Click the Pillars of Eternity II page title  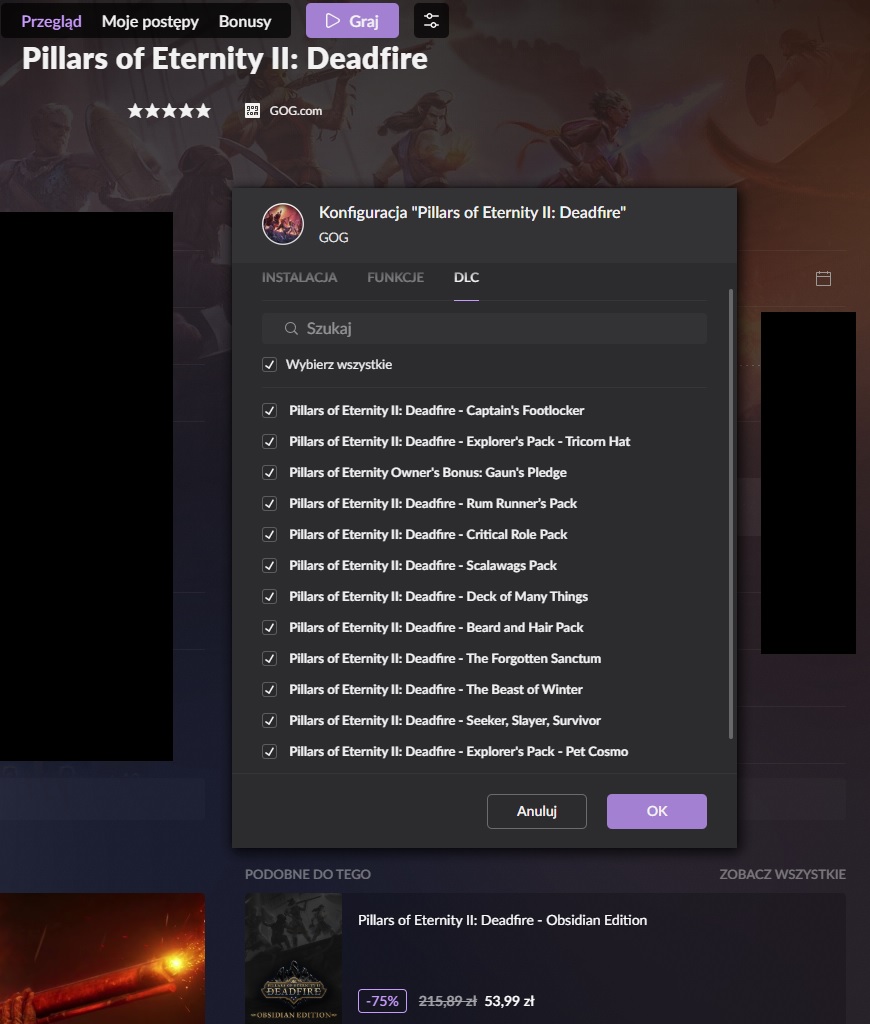(x=225, y=59)
